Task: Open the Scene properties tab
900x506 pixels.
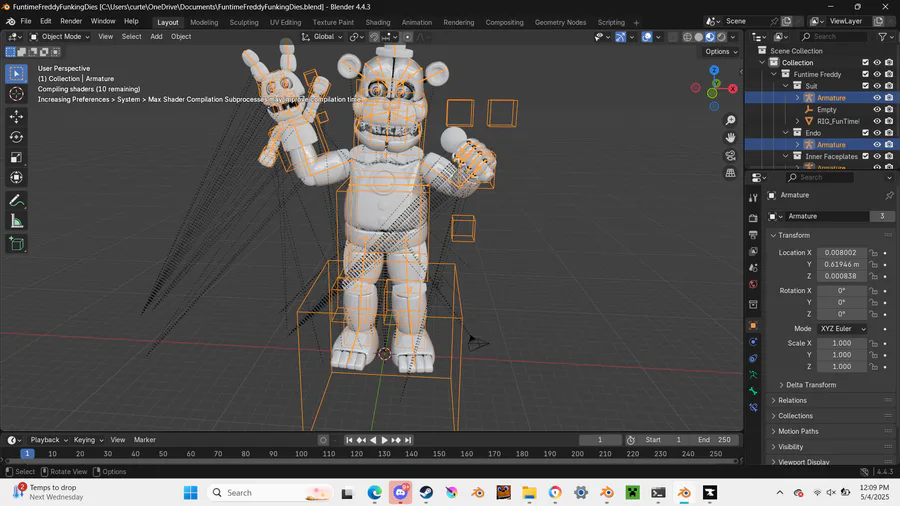Action: (753, 268)
